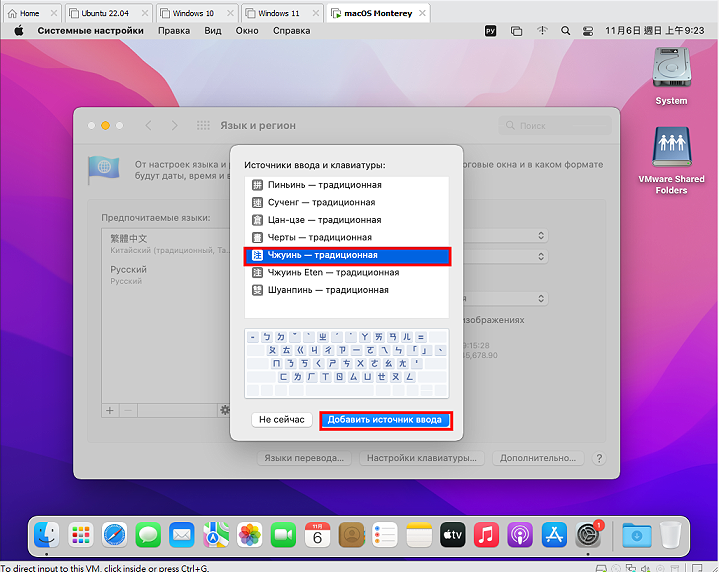Open Music app in the Dock

[486, 535]
